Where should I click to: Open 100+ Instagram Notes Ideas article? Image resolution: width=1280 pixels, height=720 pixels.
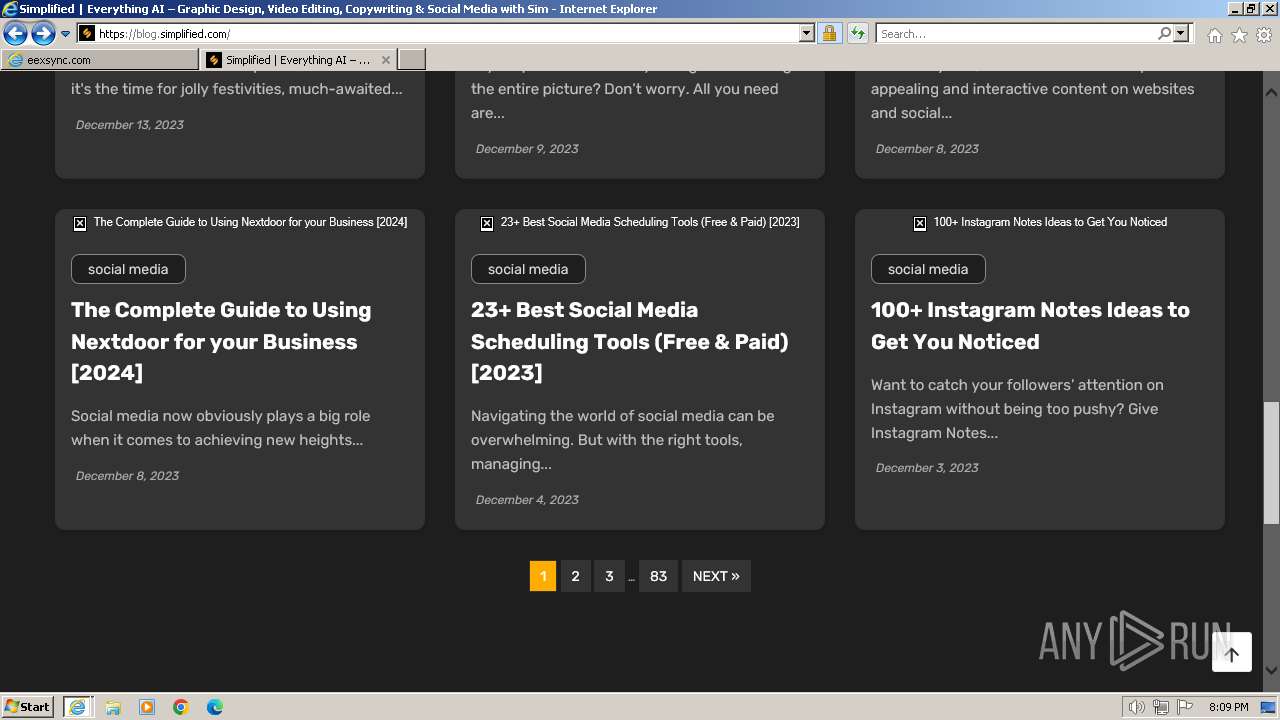click(1030, 326)
